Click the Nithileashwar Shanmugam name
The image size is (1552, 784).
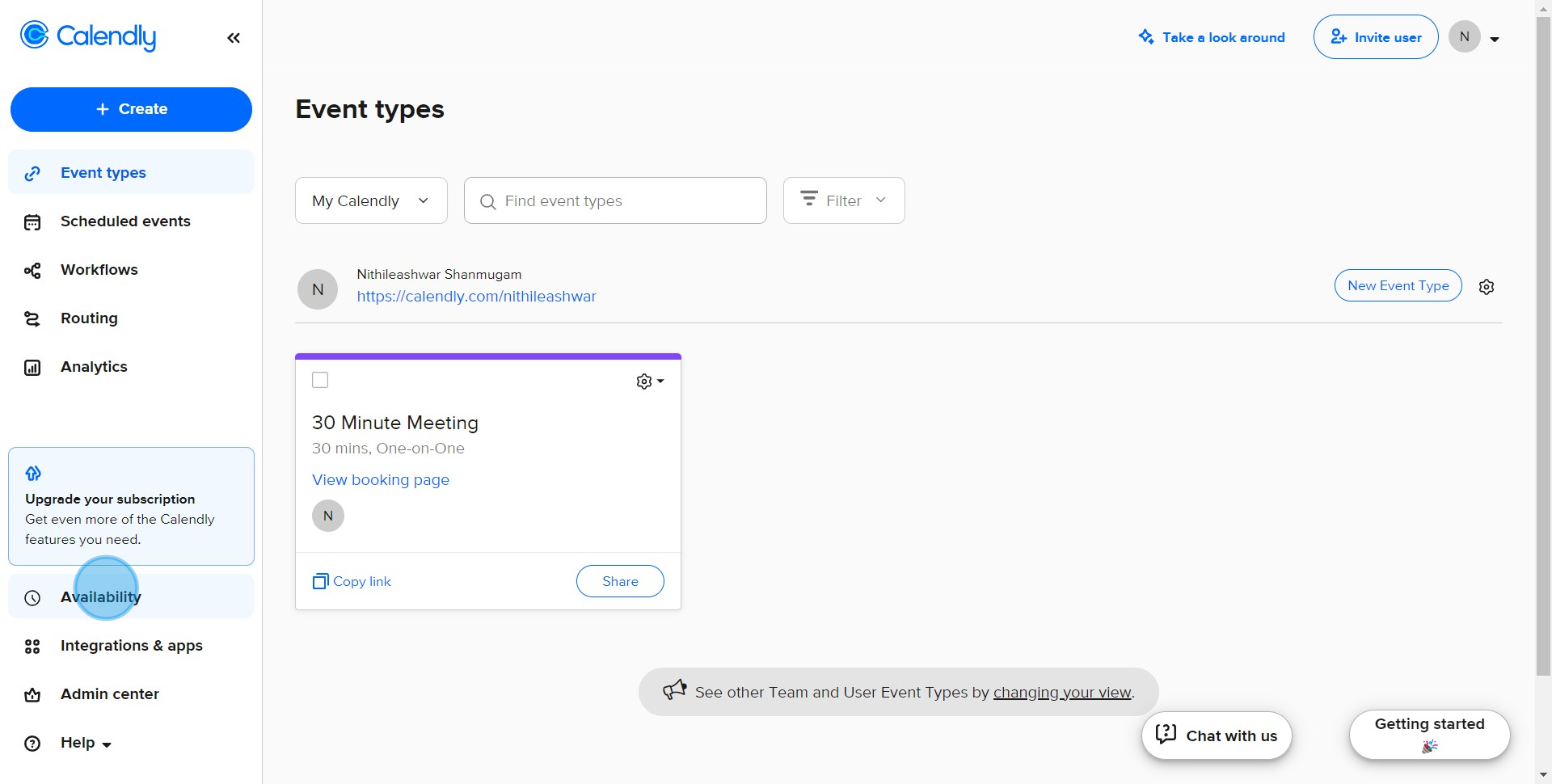point(439,275)
